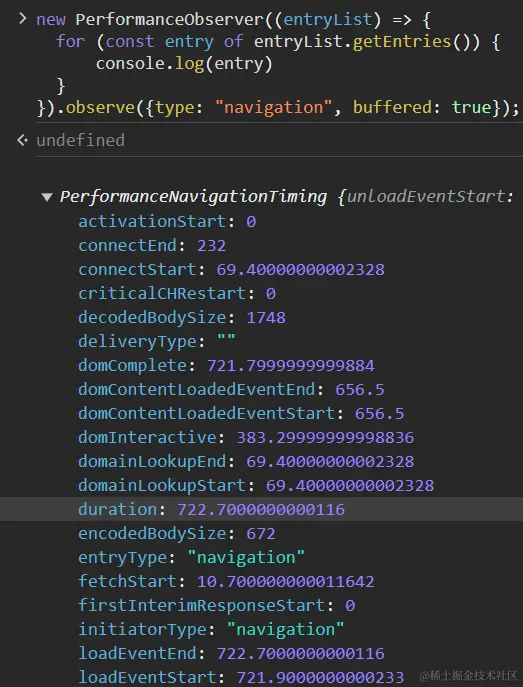The height and width of the screenshot is (687, 523).
Task: Collapse the PerformanceNavigationTiming object triangle
Action: click(47, 197)
